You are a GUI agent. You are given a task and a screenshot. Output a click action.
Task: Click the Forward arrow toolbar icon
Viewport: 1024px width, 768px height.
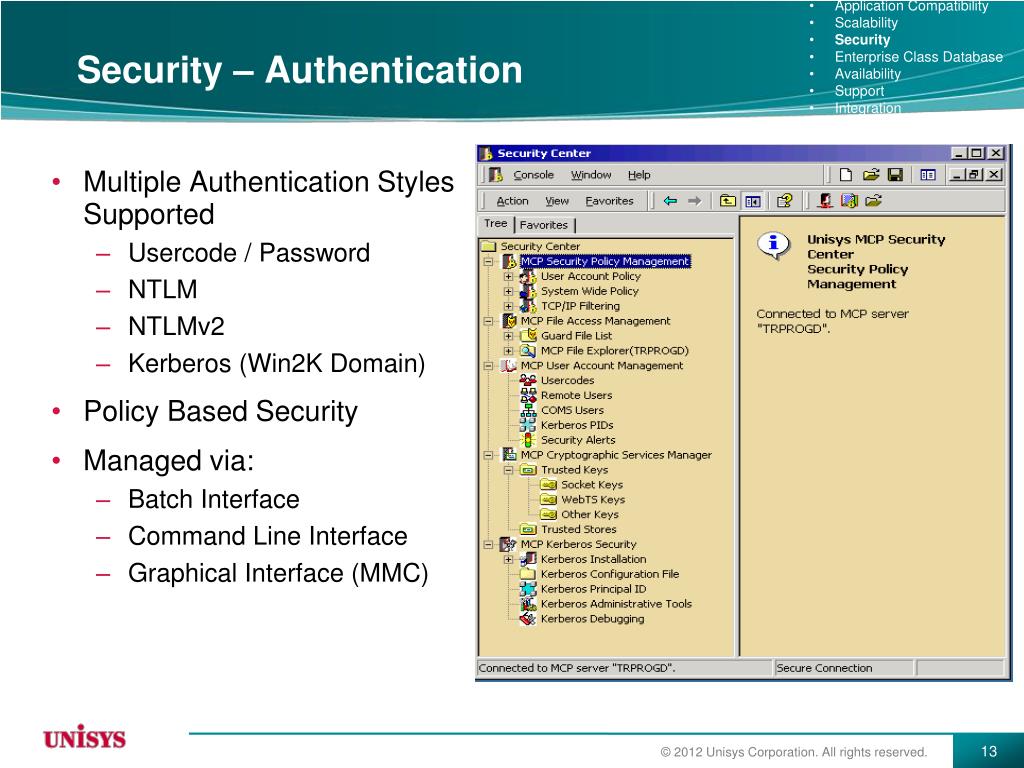(x=695, y=200)
